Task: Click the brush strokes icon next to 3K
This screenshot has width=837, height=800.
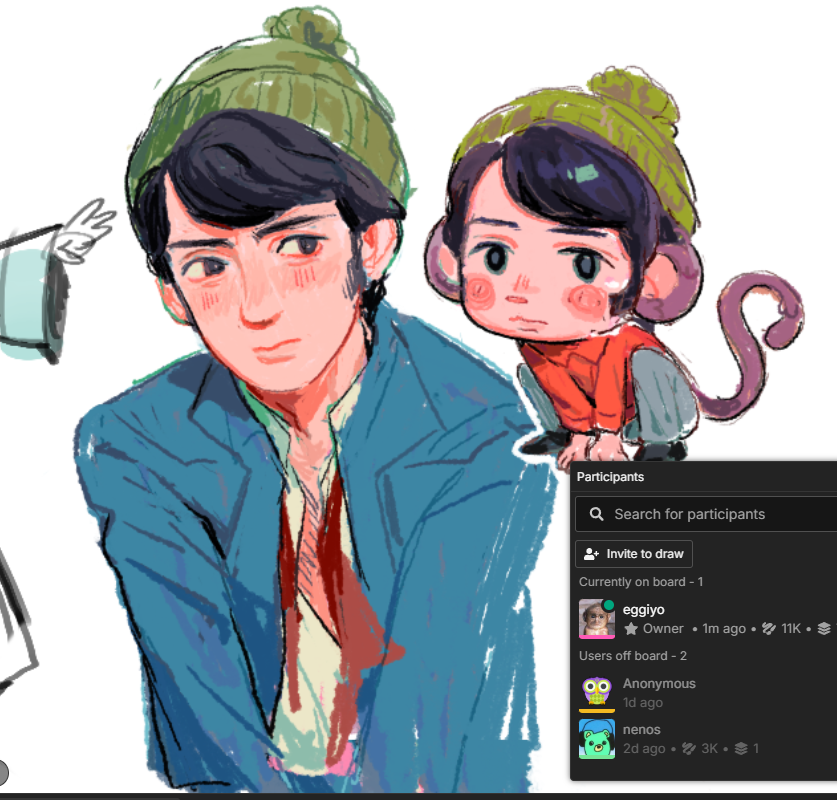Action: 689,749
